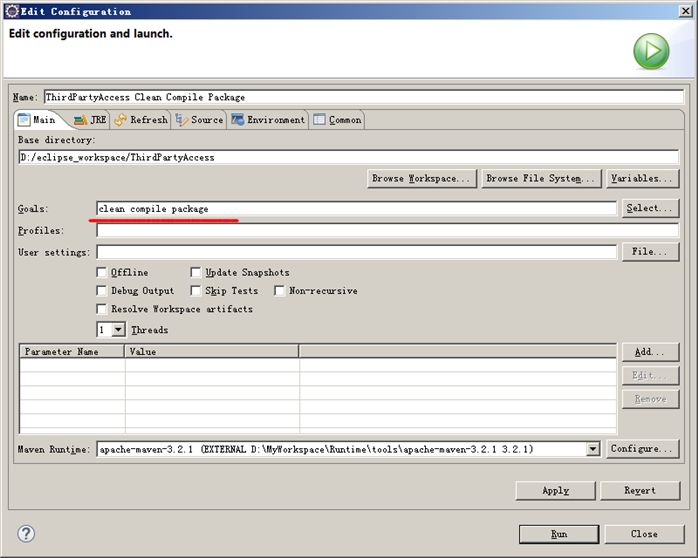Check the Skip Tests option

195,291
